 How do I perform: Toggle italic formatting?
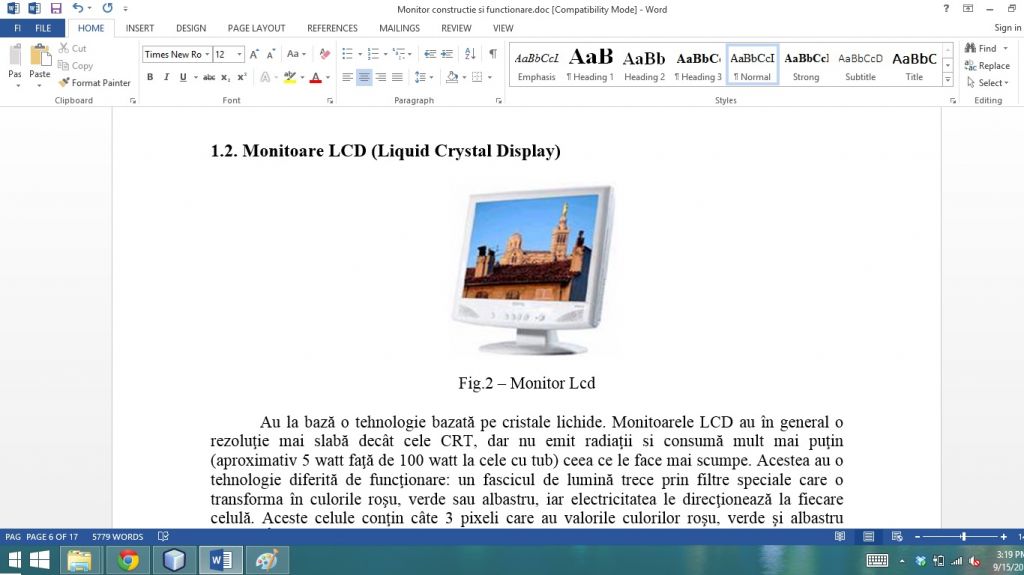click(166, 77)
